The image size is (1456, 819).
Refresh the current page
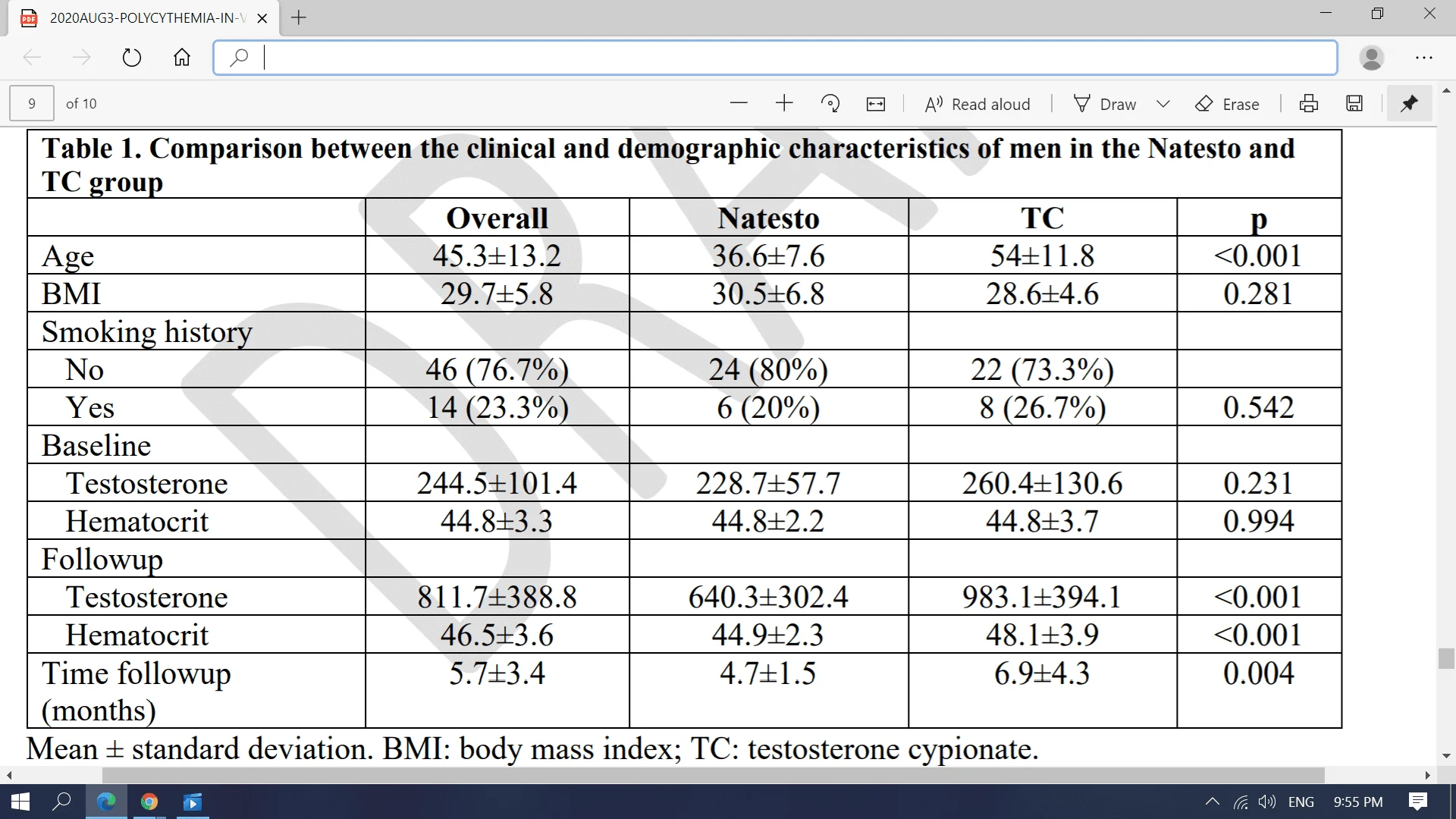pos(133,58)
